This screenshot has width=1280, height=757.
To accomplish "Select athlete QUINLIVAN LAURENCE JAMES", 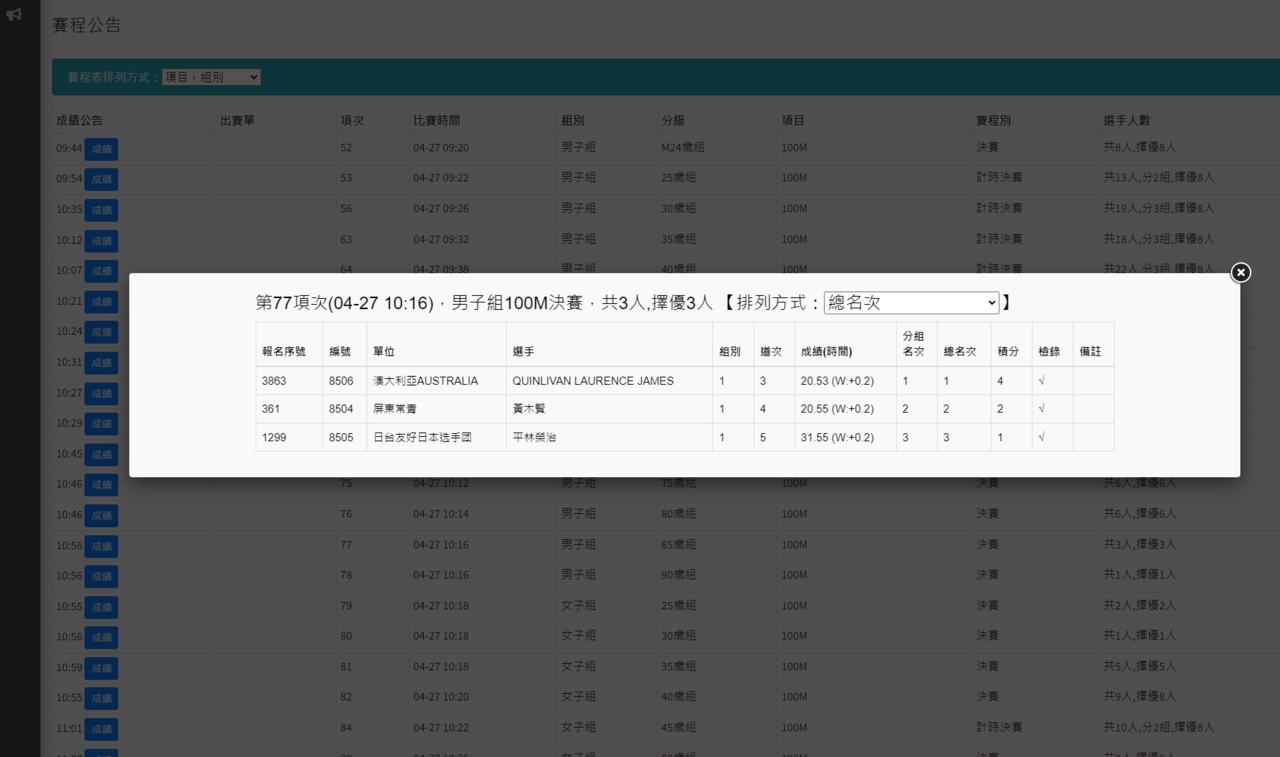I will point(592,381).
